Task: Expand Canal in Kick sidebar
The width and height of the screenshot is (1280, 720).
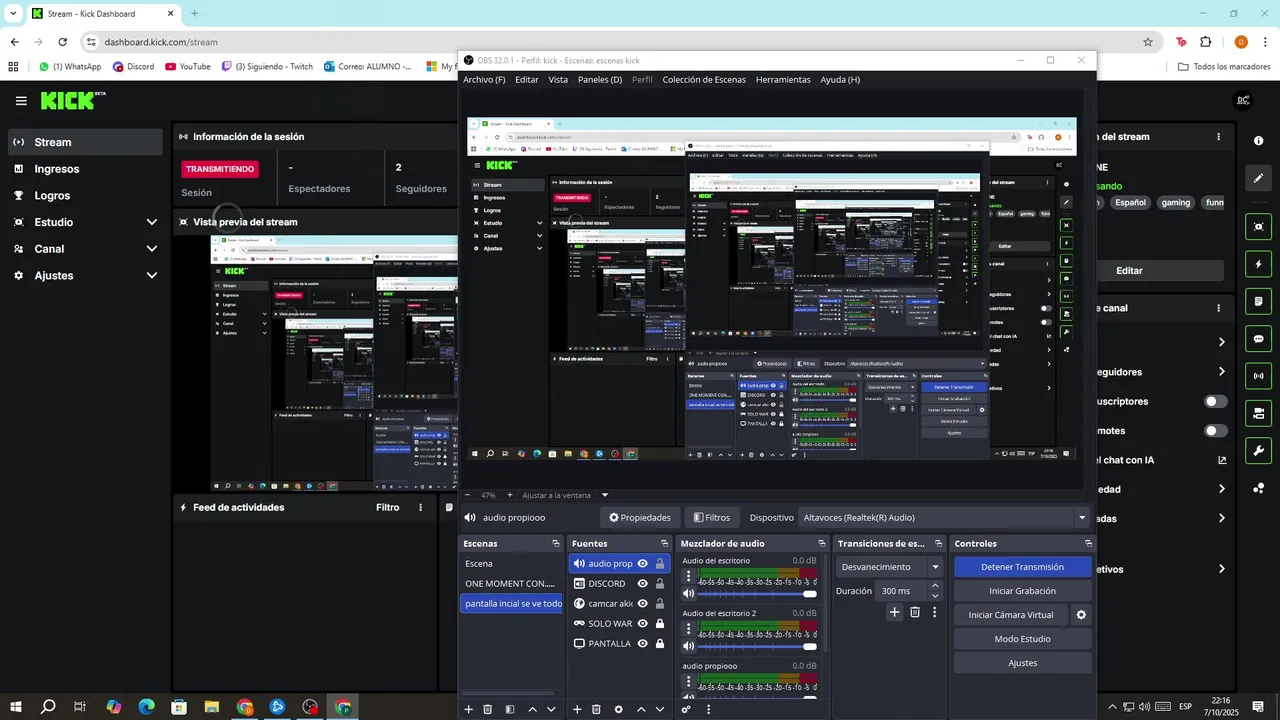Action: click(152, 249)
